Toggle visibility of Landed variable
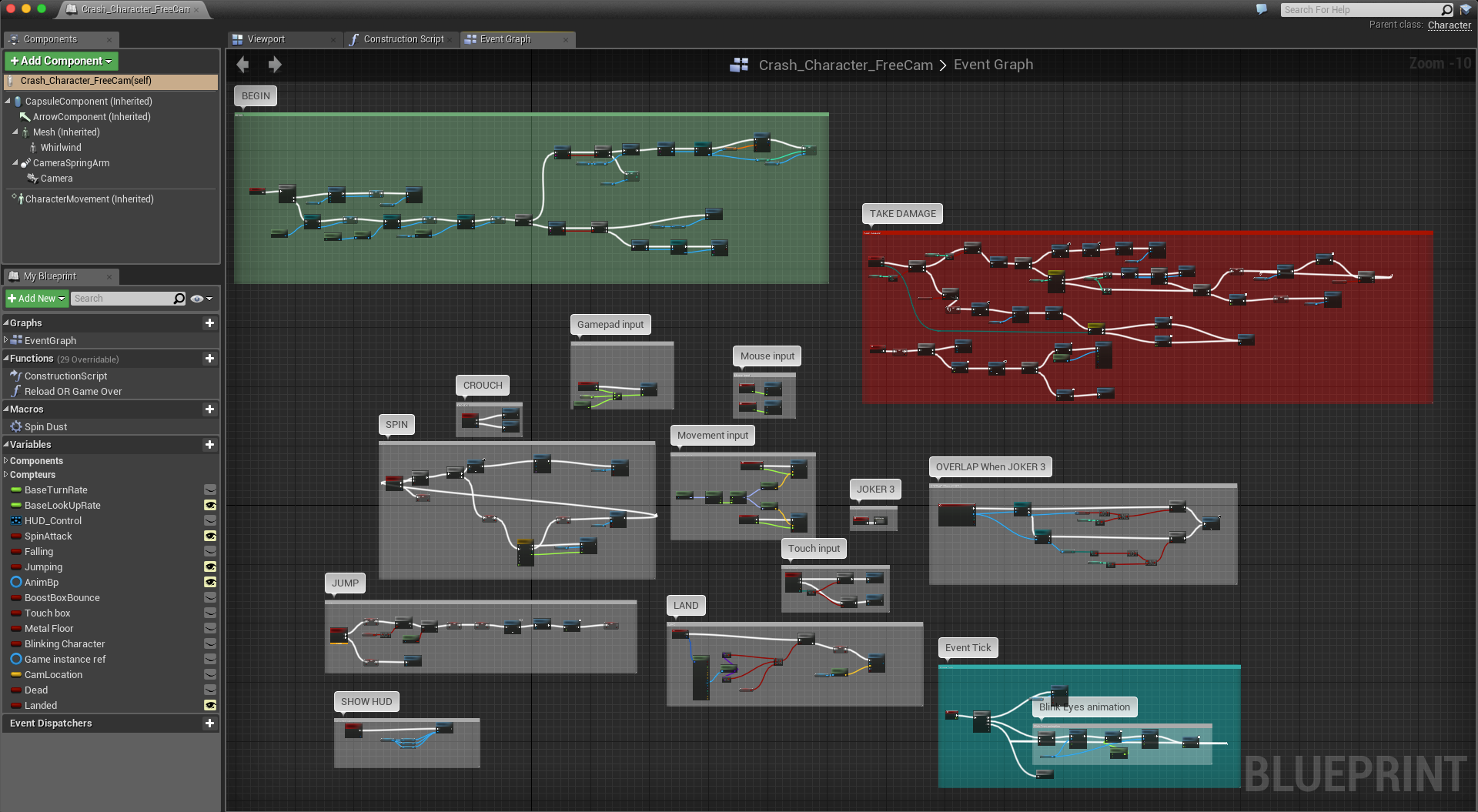1478x812 pixels. pyautogui.click(x=209, y=706)
